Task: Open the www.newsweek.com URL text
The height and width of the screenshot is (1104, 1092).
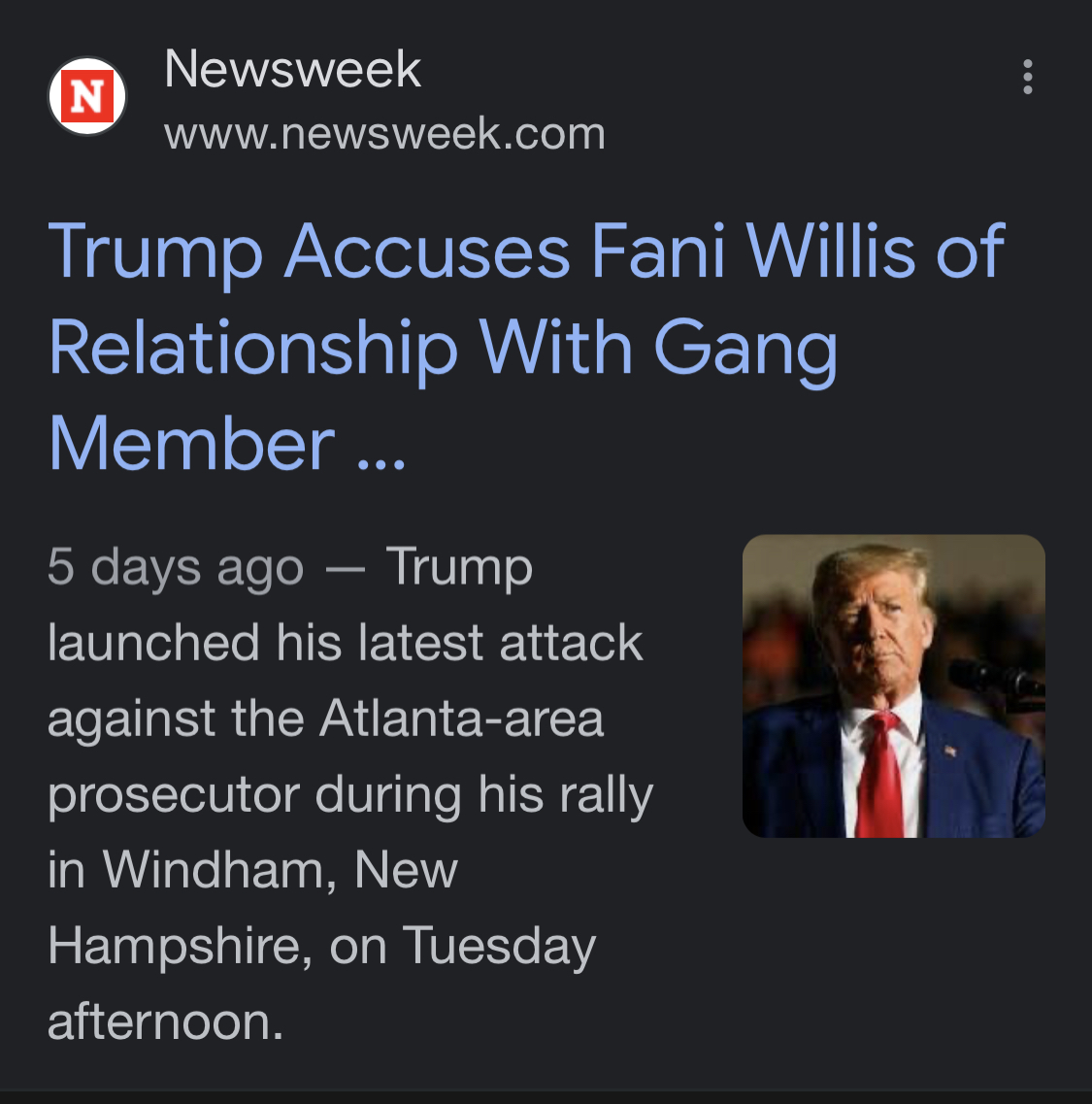Action: click(x=384, y=134)
